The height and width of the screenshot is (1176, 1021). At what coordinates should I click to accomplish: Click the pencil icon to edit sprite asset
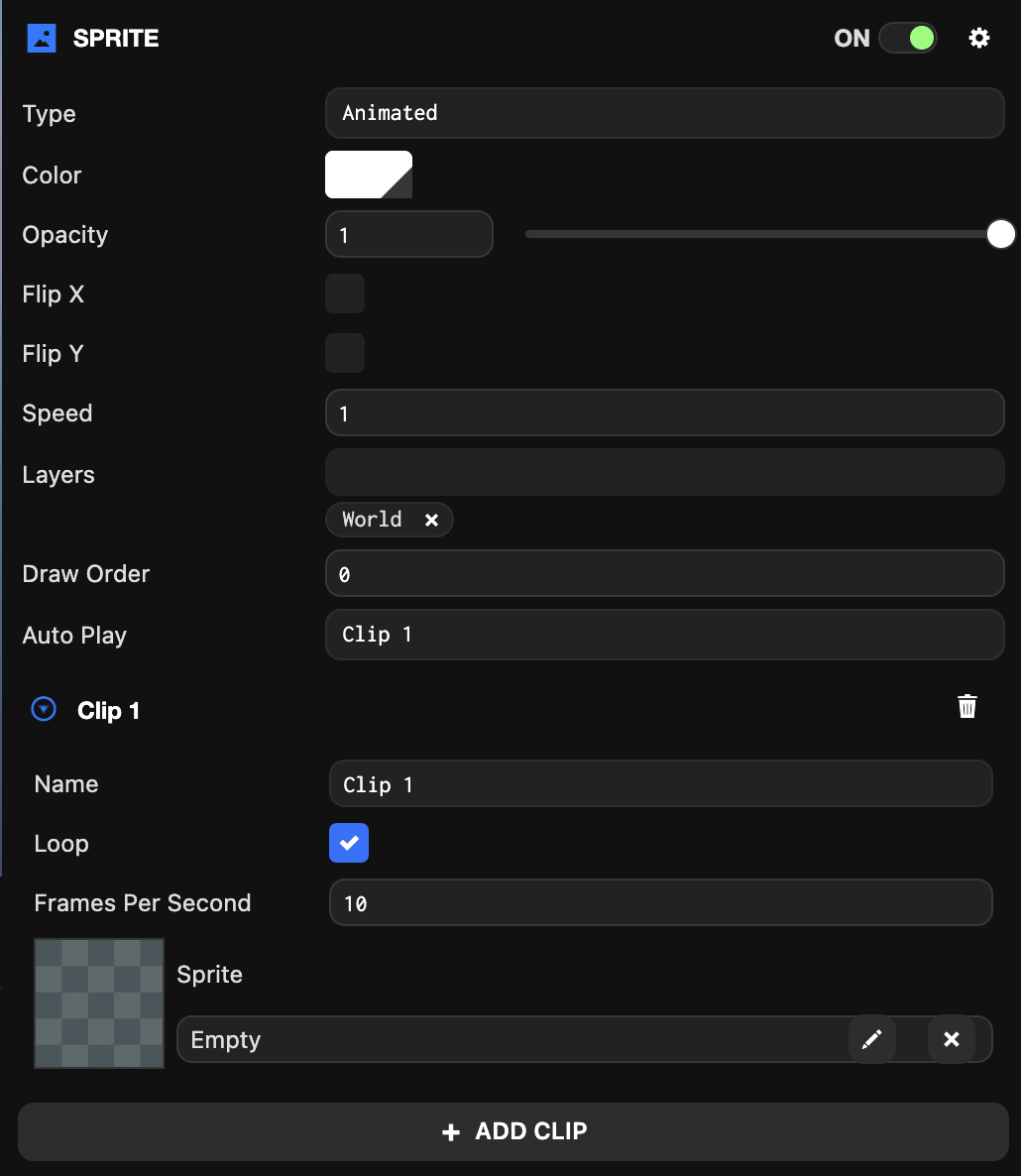(x=871, y=1039)
